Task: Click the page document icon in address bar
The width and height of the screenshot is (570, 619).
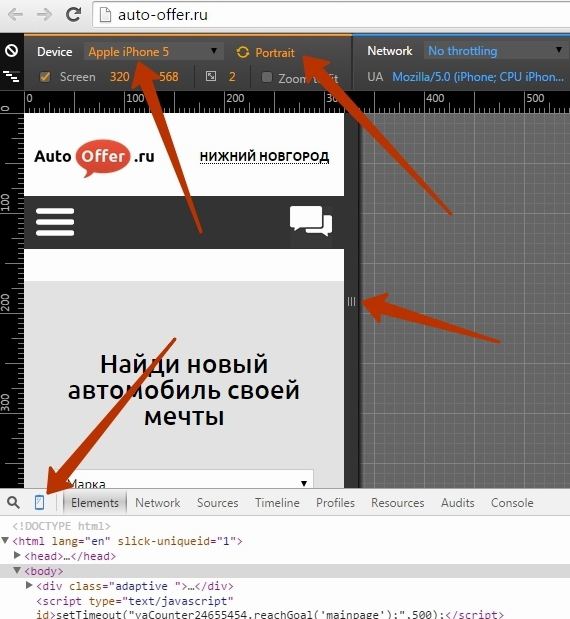Action: pyautogui.click(x=105, y=15)
